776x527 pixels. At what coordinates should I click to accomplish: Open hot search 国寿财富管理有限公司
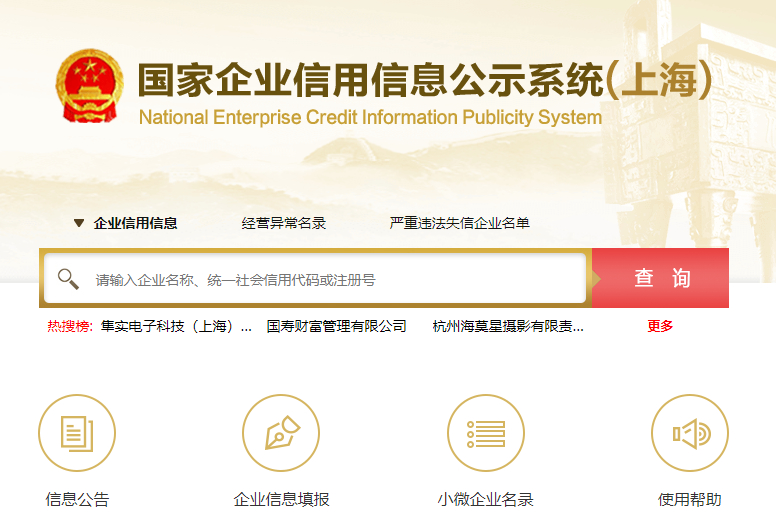coord(336,326)
